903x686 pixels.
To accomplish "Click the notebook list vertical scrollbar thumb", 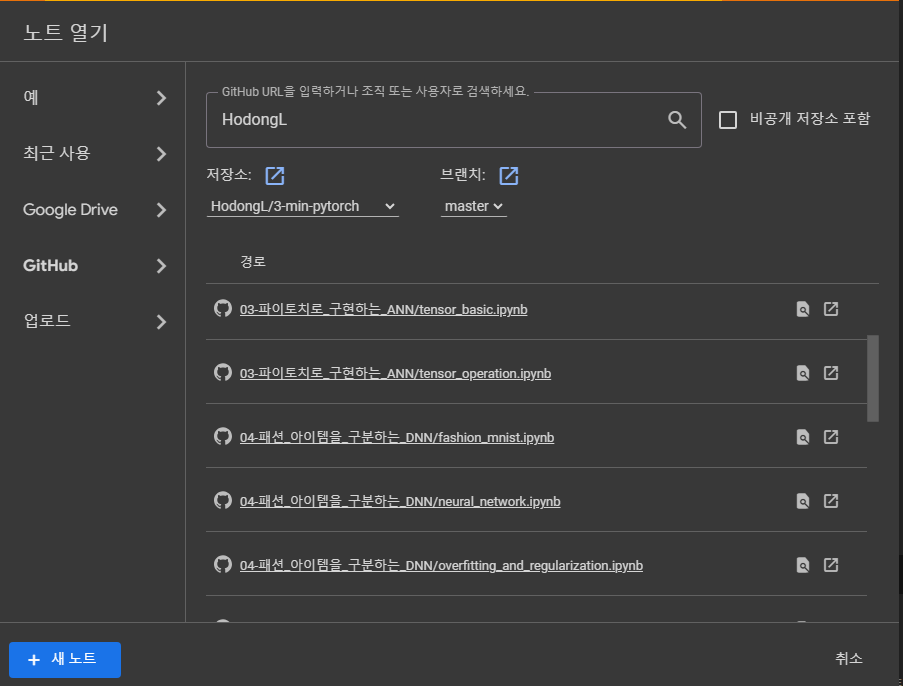I will [x=873, y=378].
